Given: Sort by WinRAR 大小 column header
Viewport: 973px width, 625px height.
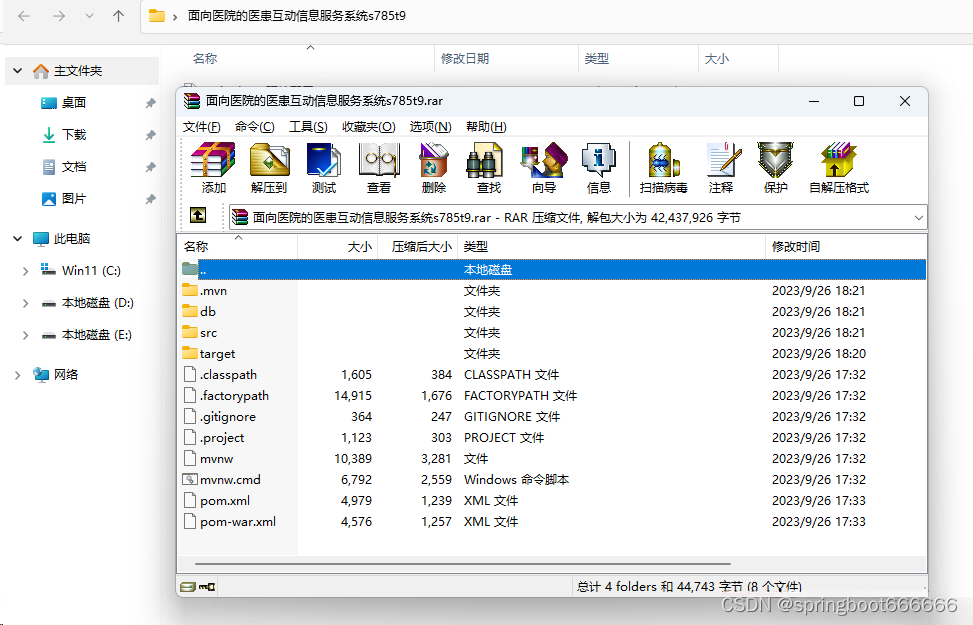Looking at the screenshot, I should pos(338,246).
